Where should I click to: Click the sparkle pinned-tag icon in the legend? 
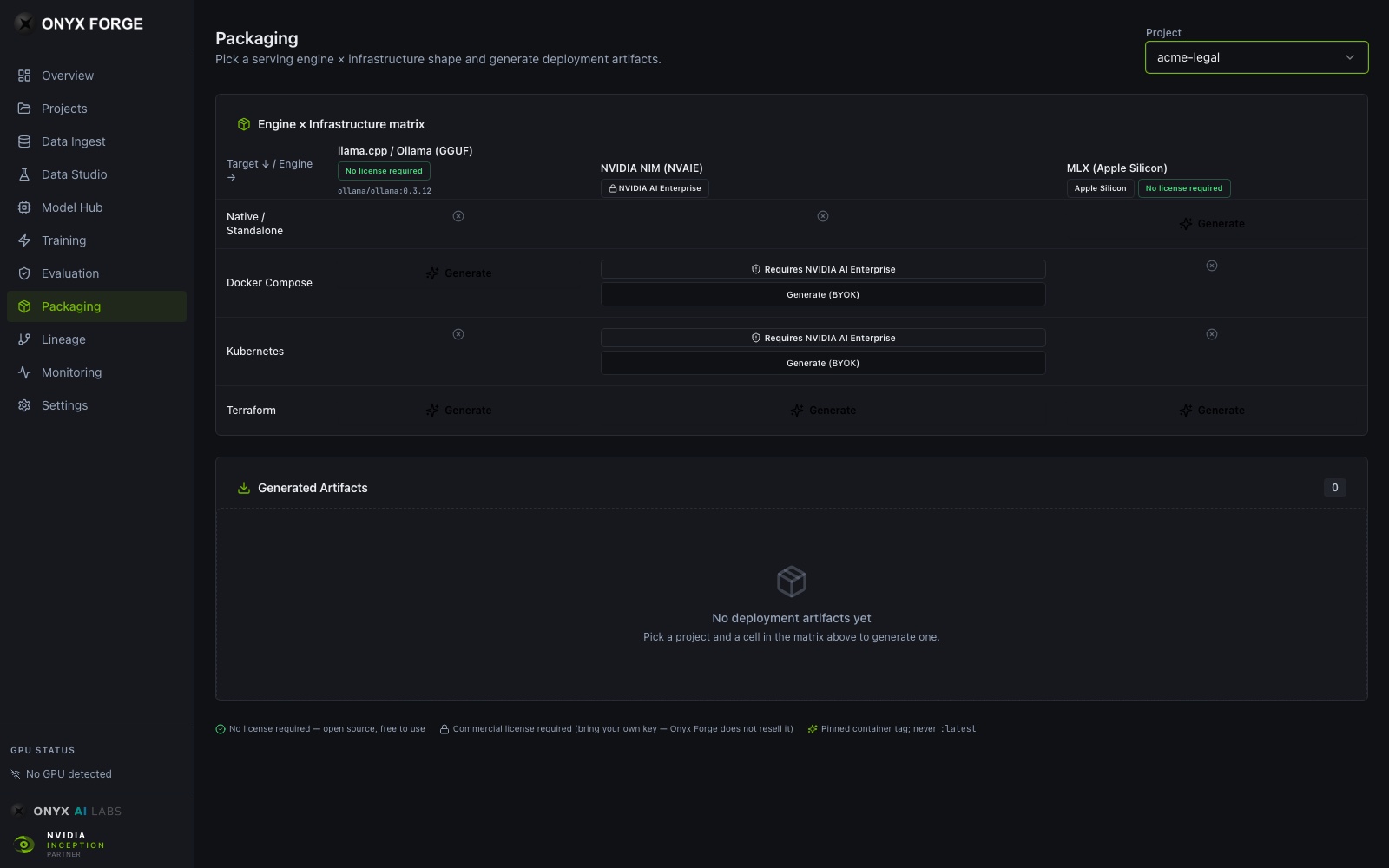tap(813, 729)
